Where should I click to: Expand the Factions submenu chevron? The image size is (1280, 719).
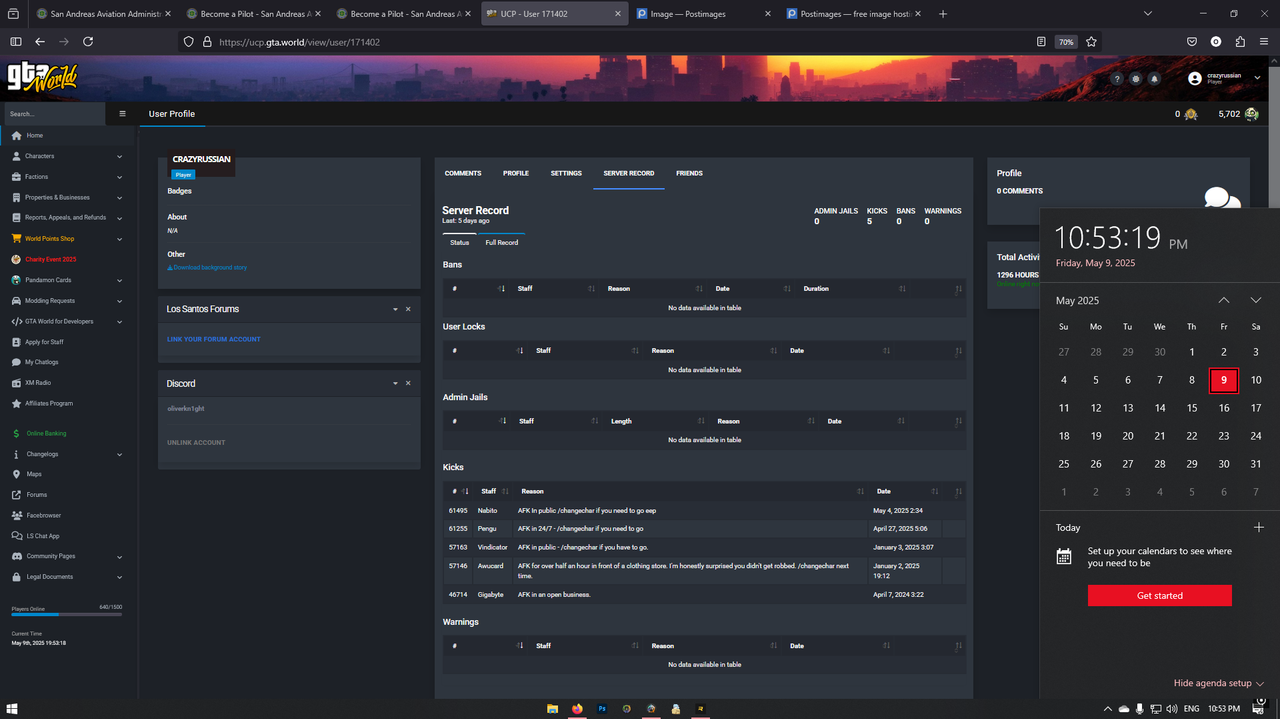click(x=120, y=177)
